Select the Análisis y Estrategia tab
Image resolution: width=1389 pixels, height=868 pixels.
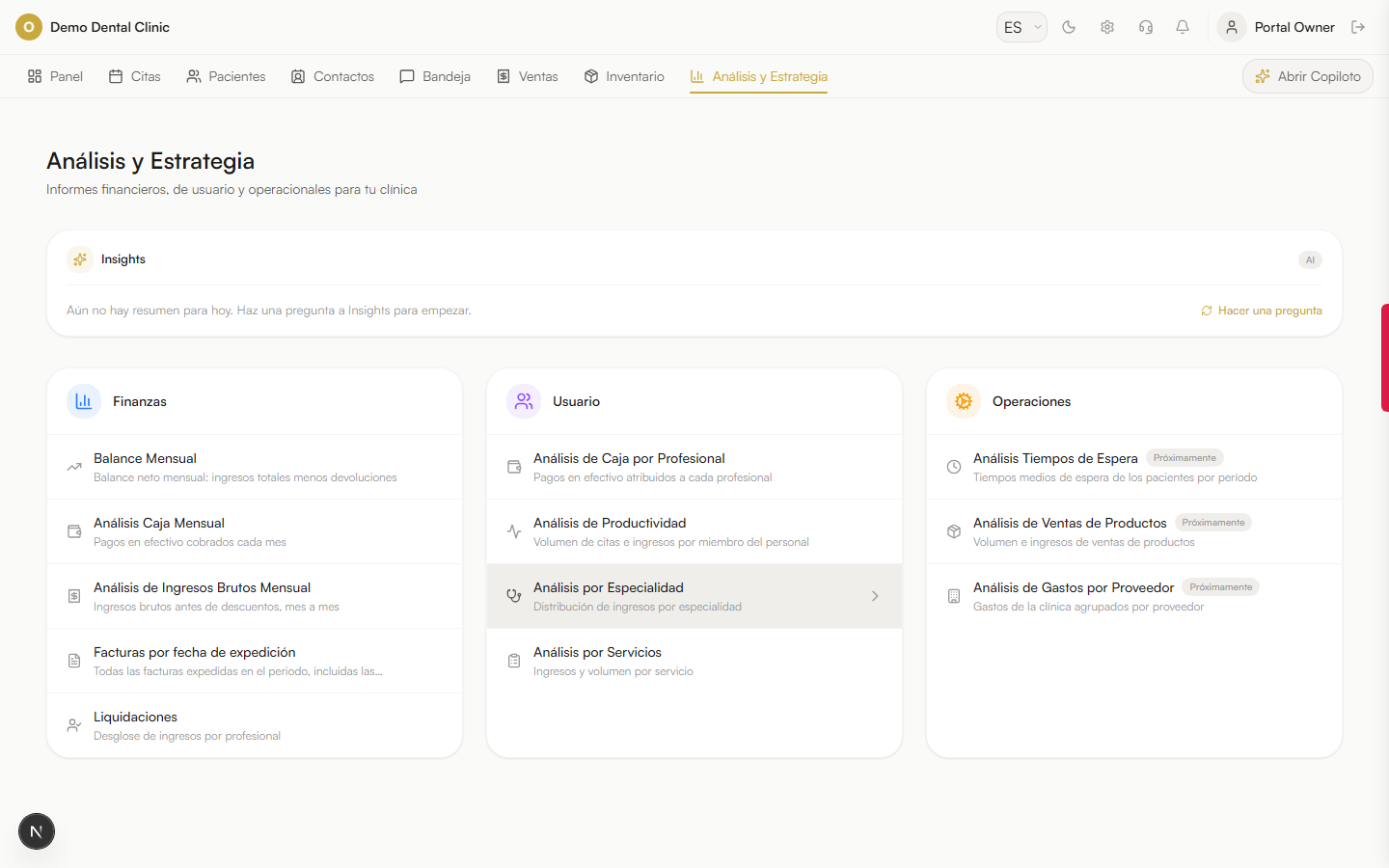pos(759,76)
